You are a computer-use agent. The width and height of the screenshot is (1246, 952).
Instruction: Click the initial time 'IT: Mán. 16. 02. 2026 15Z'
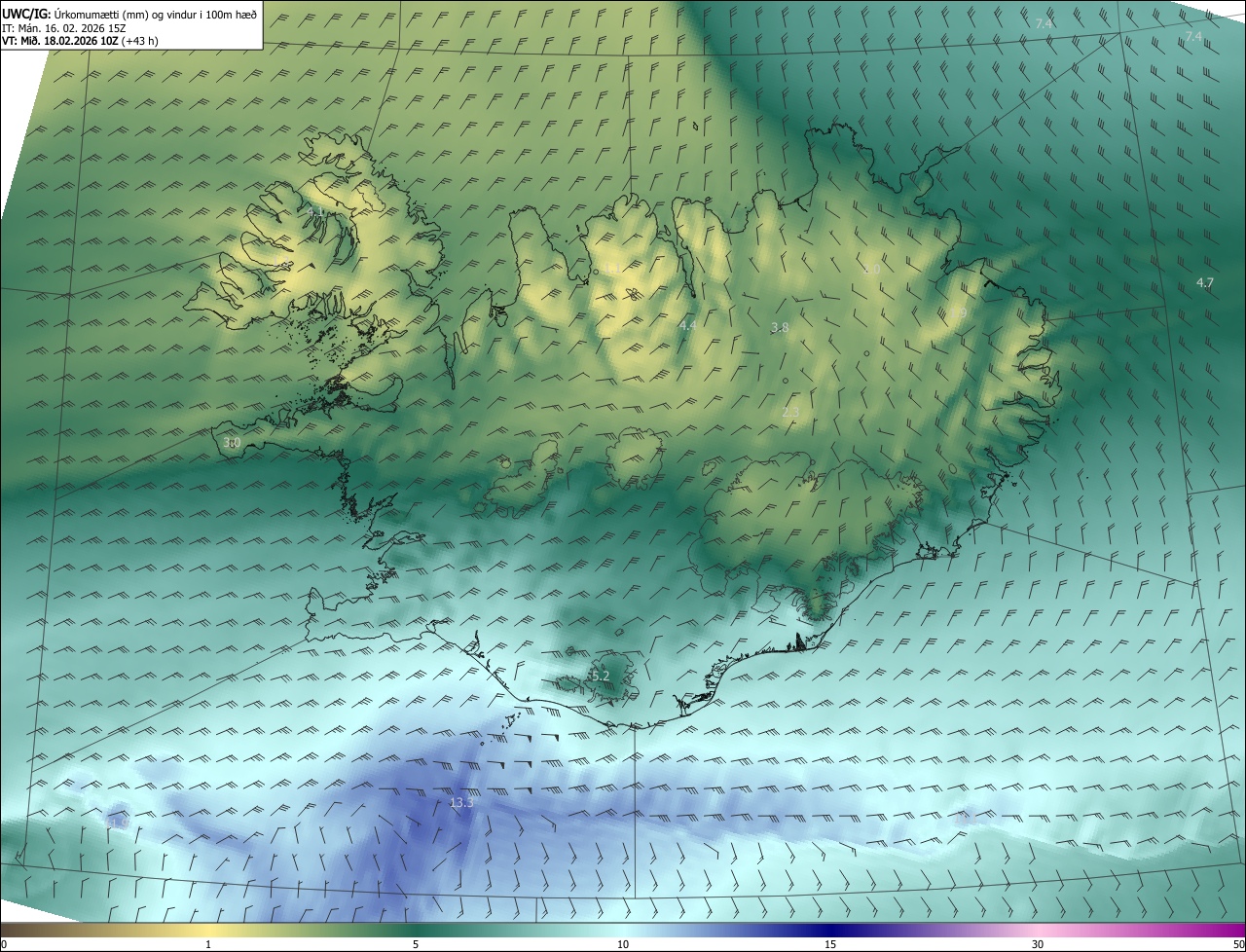pos(63,27)
